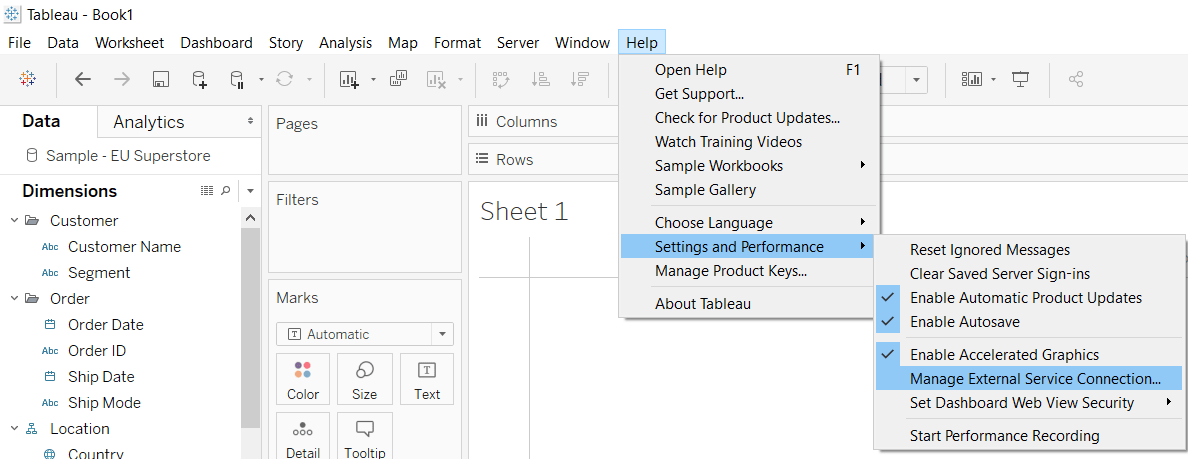The height and width of the screenshot is (461, 1189).
Task: Click the Dimensions search magnifier icon
Action: [x=225, y=191]
